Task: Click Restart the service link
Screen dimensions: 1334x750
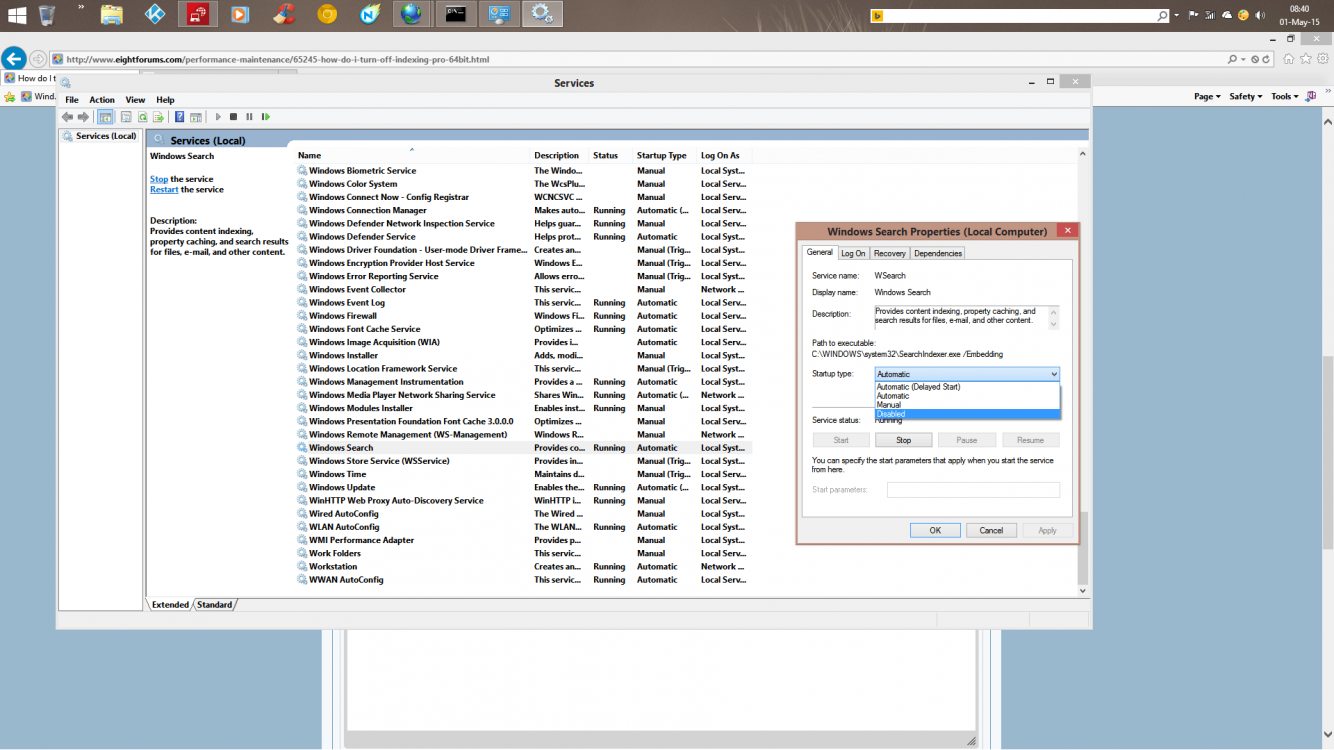Action: [164, 189]
